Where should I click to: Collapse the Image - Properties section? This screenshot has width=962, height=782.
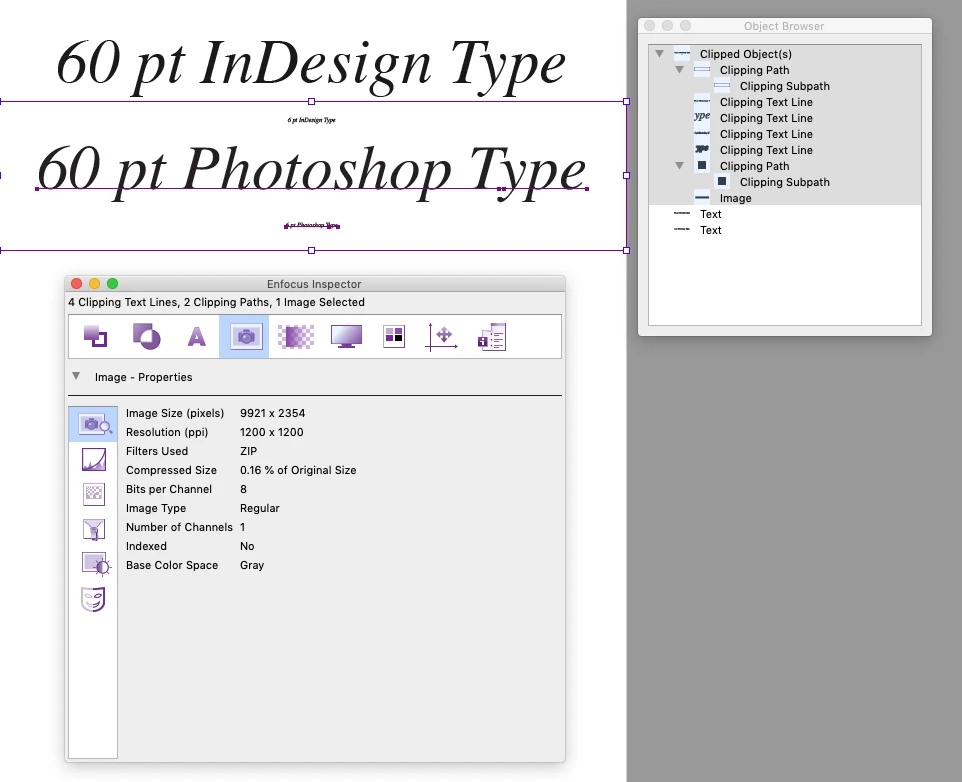click(x=76, y=376)
